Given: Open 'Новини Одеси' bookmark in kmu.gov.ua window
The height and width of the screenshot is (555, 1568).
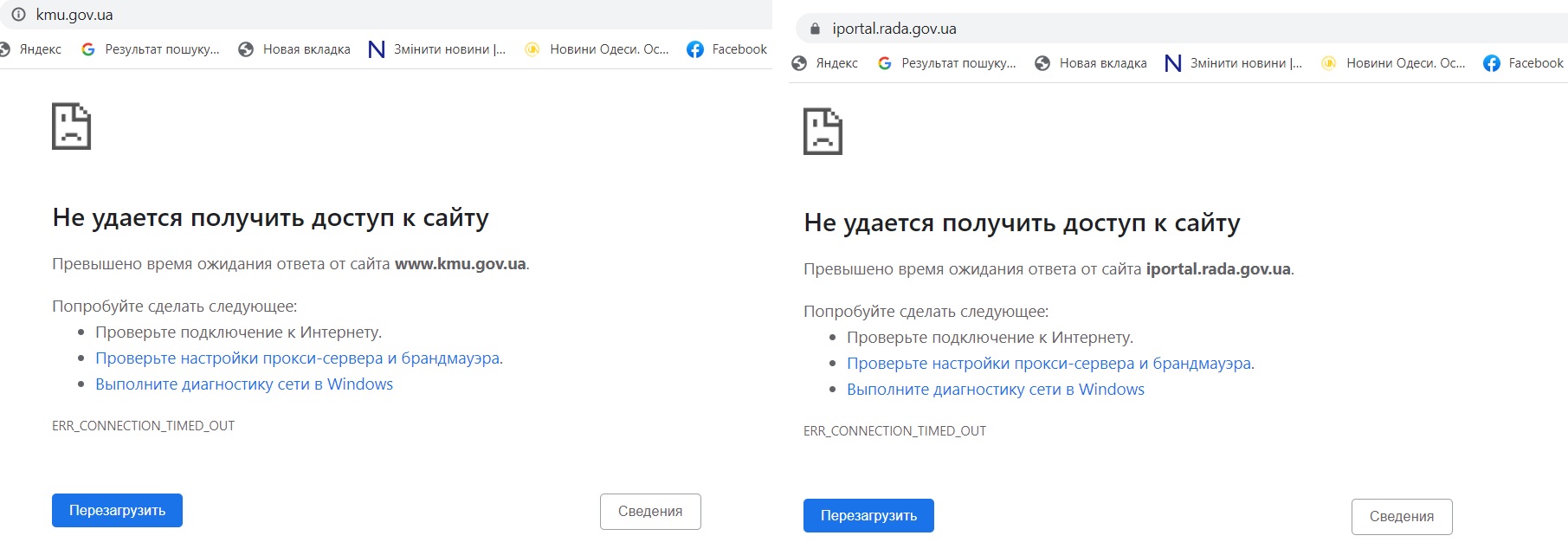Looking at the screenshot, I should (597, 49).
